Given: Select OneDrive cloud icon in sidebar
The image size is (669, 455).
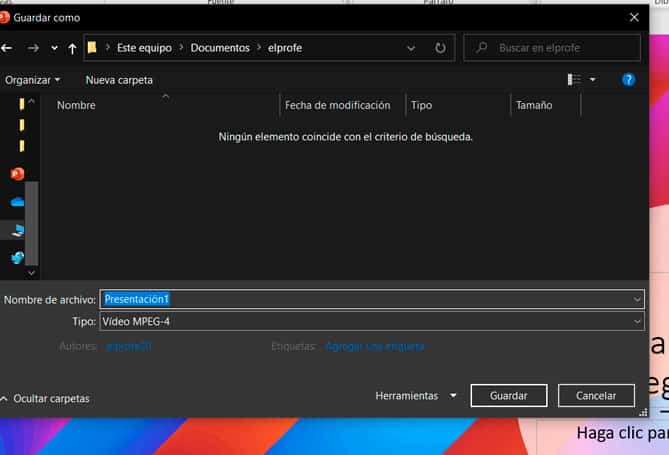Looking at the screenshot, I should [17, 202].
